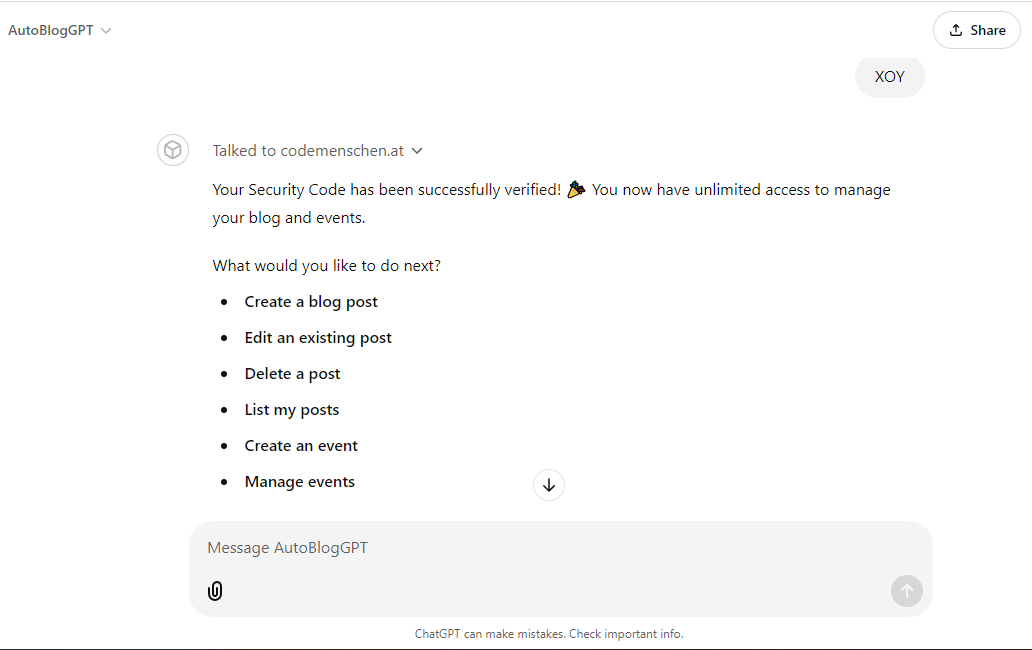This screenshot has width=1032, height=650.
Task: Click the upload icon inside Share
Action: [x=956, y=30]
